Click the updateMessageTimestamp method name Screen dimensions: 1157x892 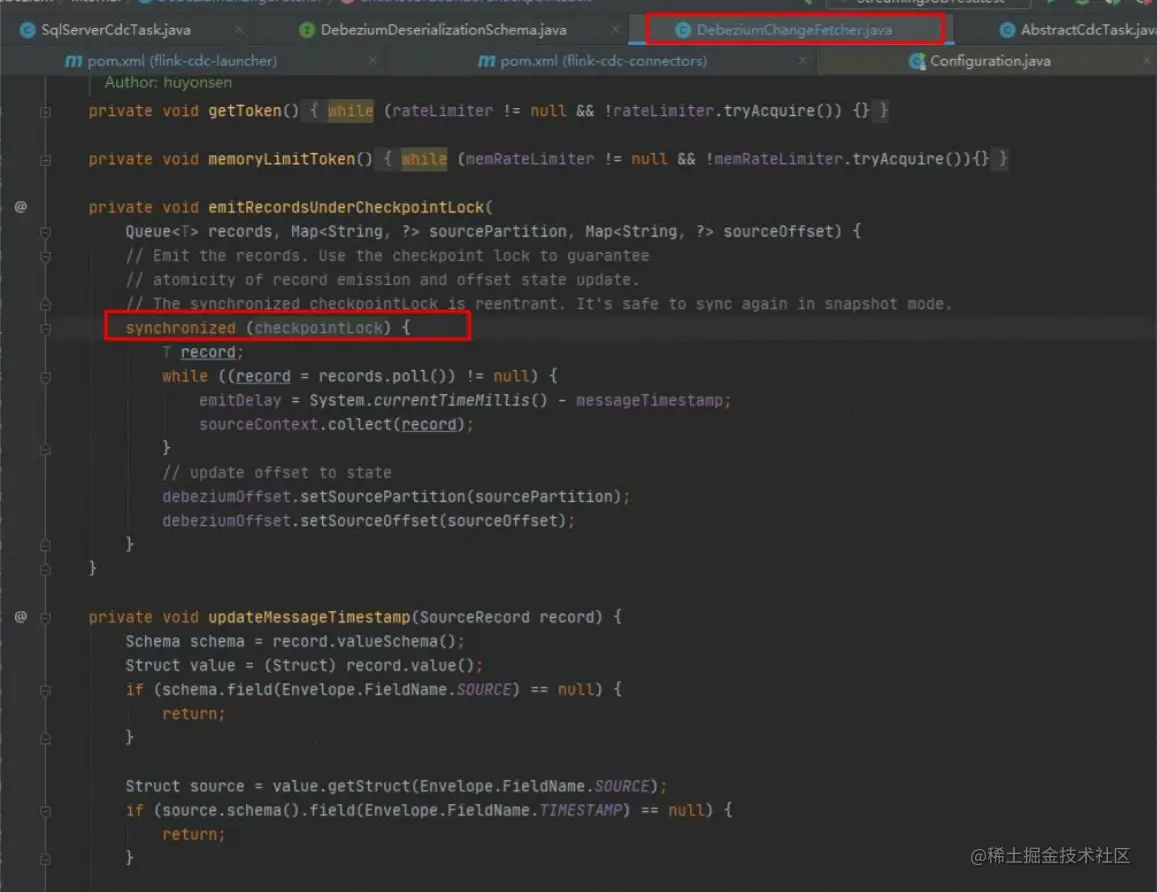point(309,617)
